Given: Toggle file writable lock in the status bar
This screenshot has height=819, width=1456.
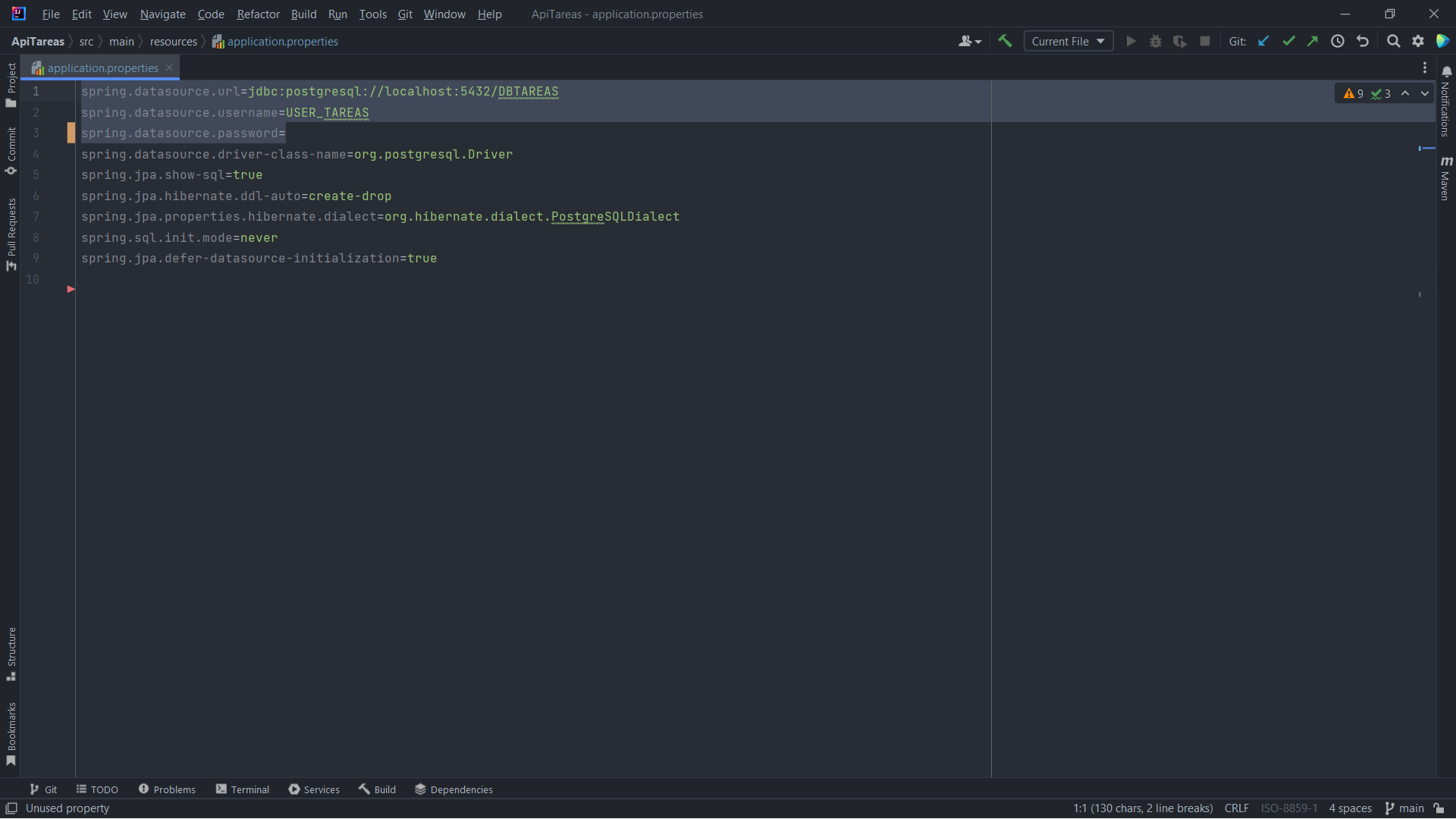Looking at the screenshot, I should click(1440, 808).
